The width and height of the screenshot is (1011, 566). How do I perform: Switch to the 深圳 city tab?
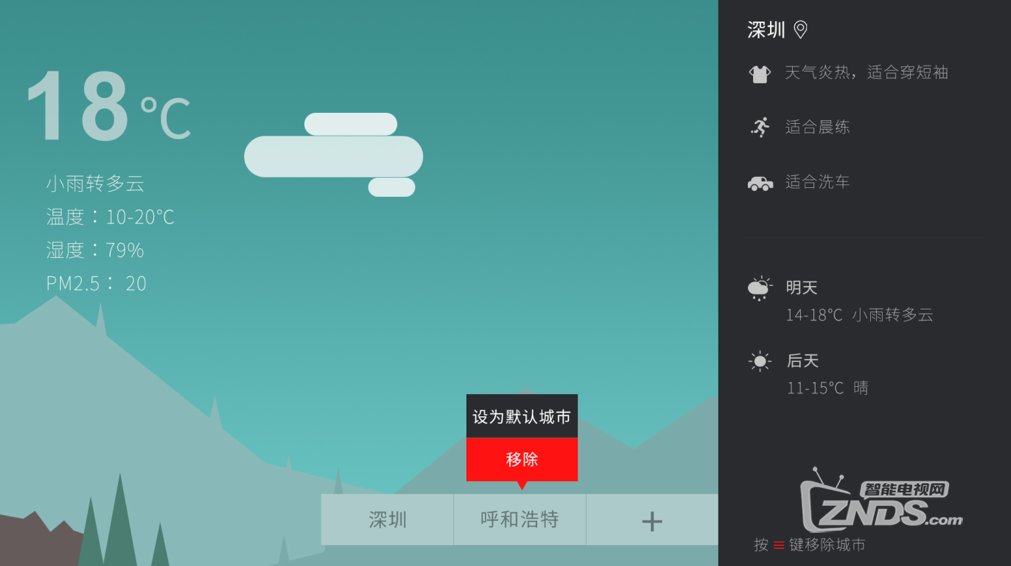click(388, 520)
